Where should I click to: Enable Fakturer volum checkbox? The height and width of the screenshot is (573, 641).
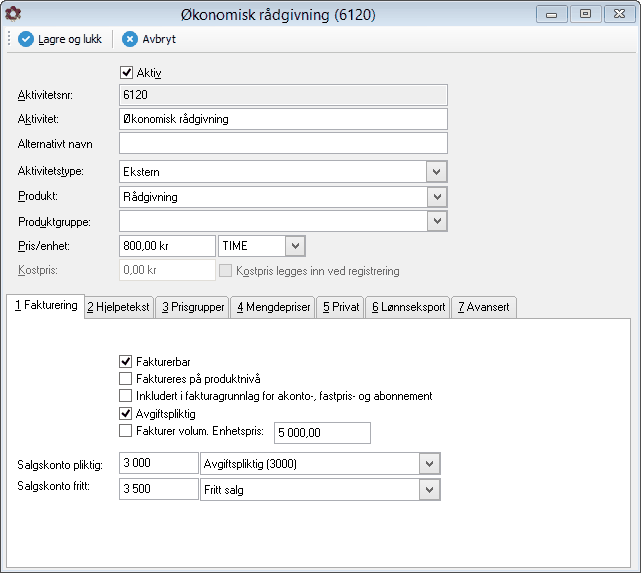[126, 431]
